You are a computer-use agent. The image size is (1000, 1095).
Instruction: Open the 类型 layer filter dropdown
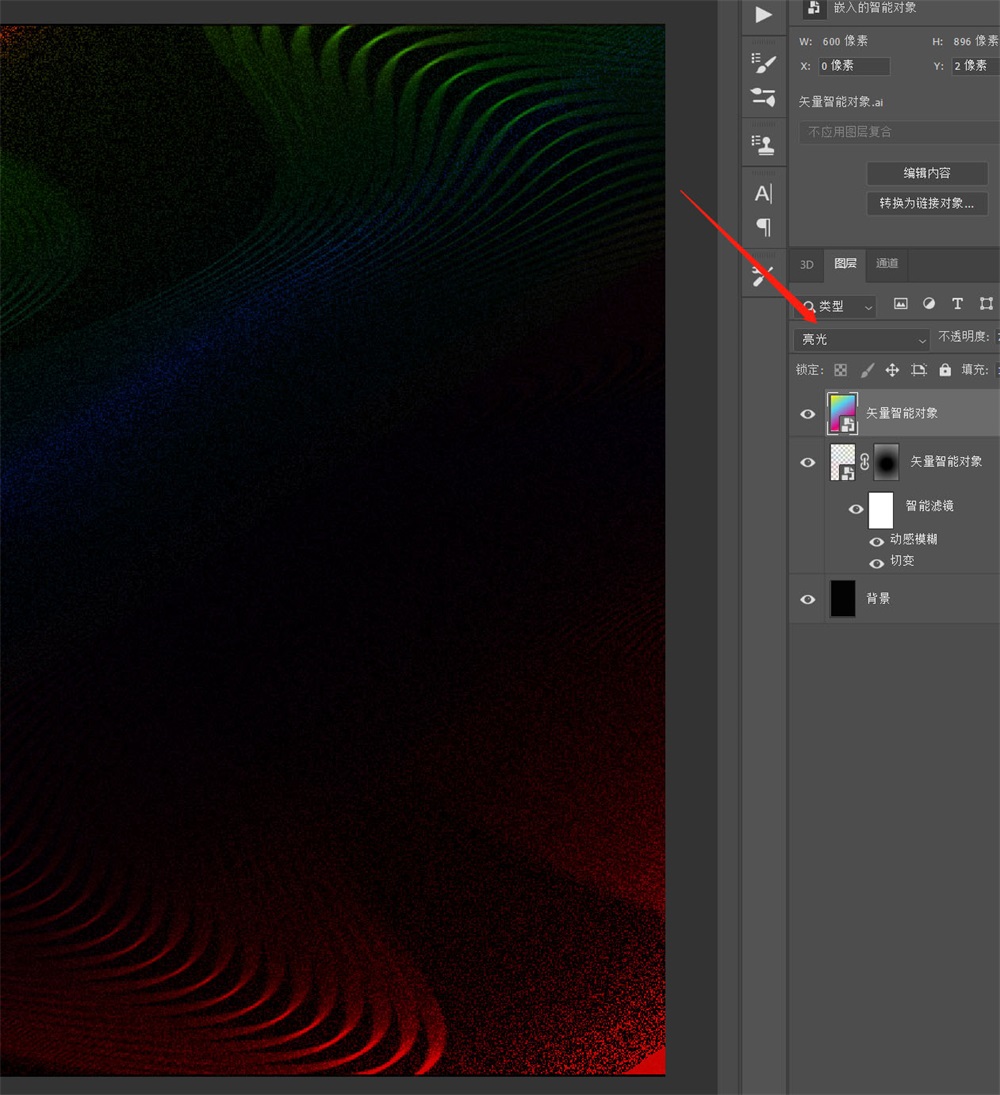(x=836, y=306)
